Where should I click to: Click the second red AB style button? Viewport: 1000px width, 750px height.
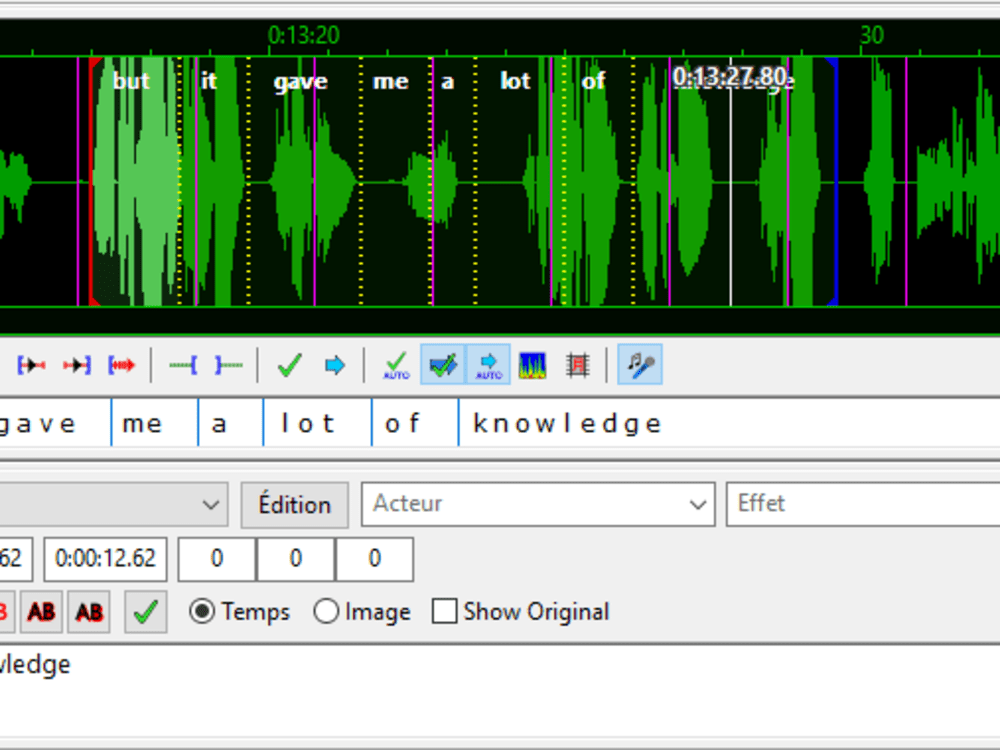point(41,612)
